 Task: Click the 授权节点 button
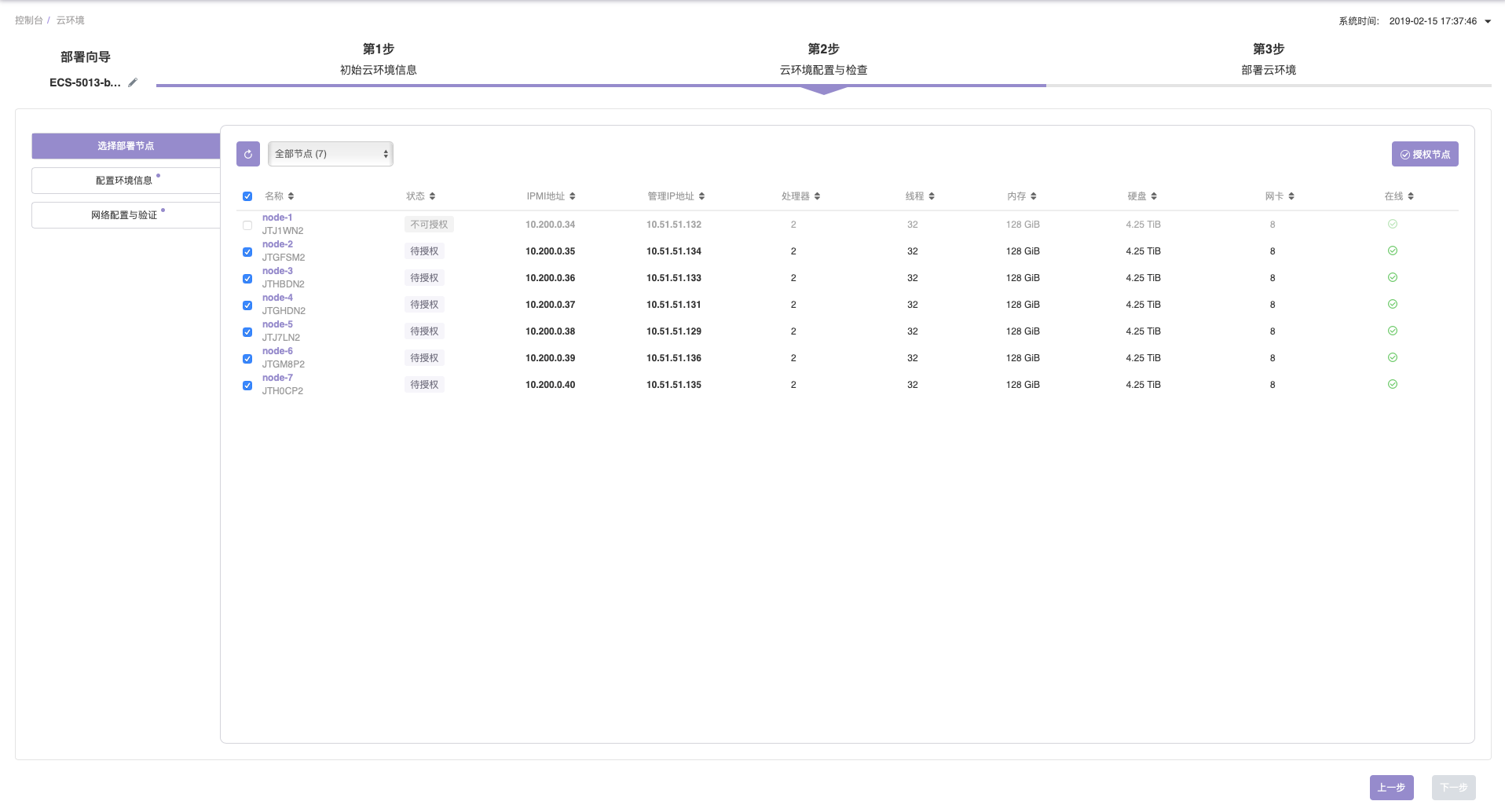pos(1424,155)
